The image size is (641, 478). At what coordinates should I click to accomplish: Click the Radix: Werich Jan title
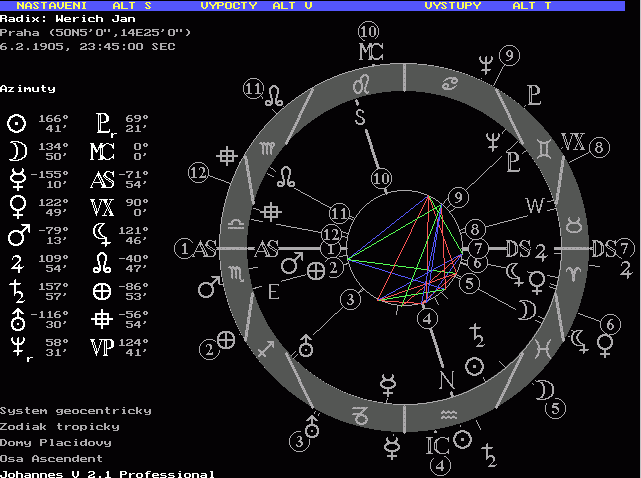48,18
